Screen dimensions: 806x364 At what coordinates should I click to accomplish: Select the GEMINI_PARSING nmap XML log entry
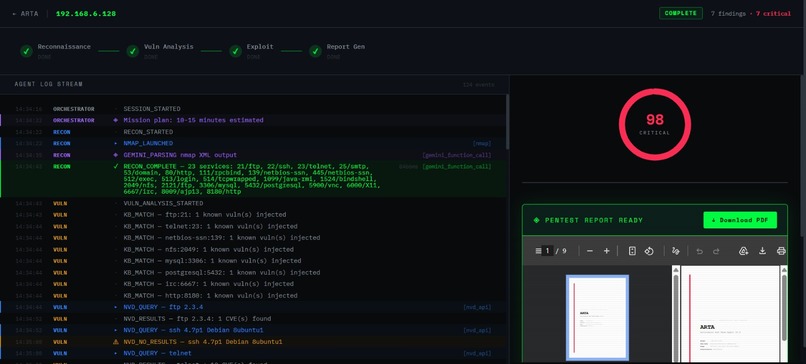tap(253, 155)
